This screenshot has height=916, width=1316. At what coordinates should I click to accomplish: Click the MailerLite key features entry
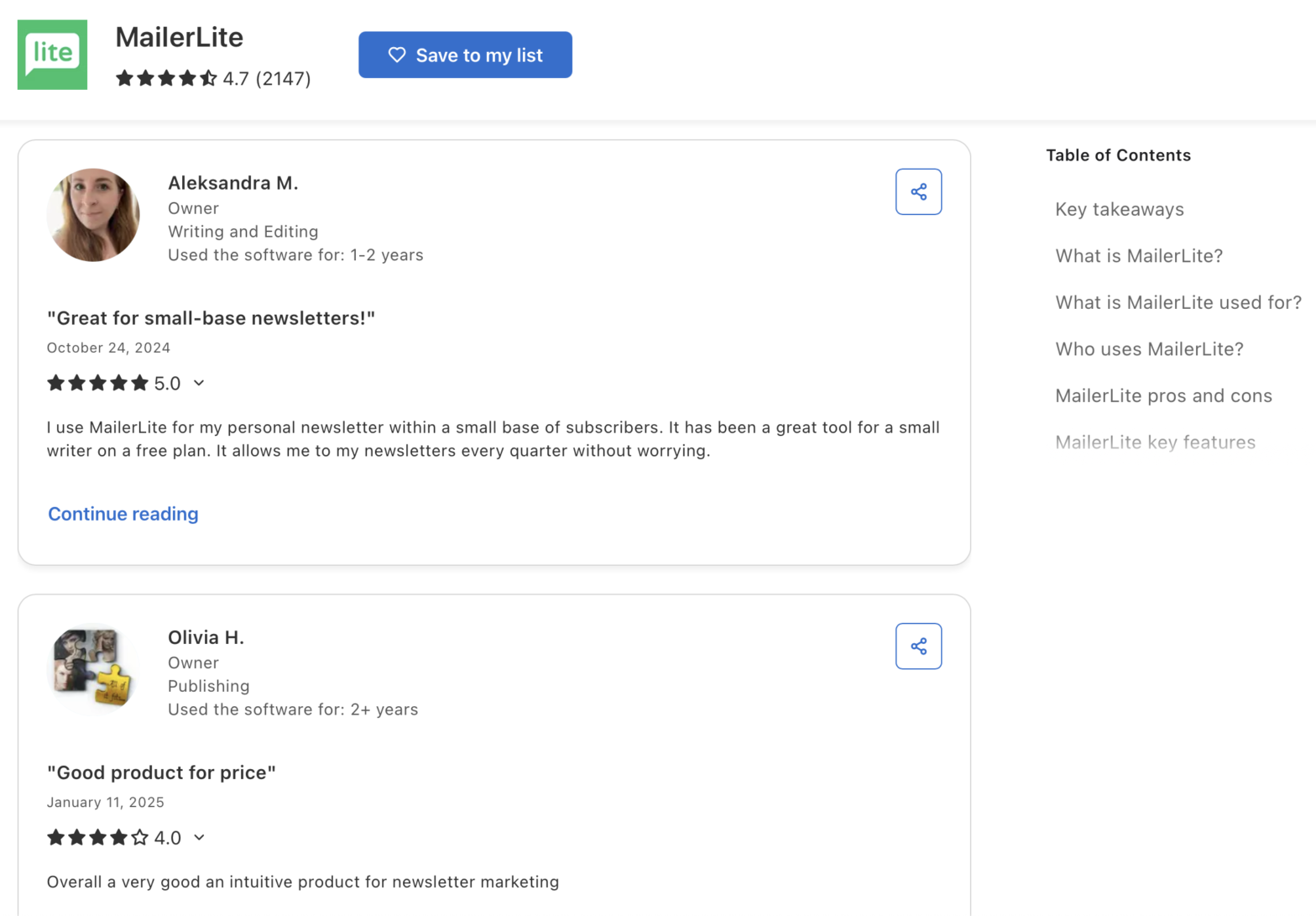(x=1155, y=442)
